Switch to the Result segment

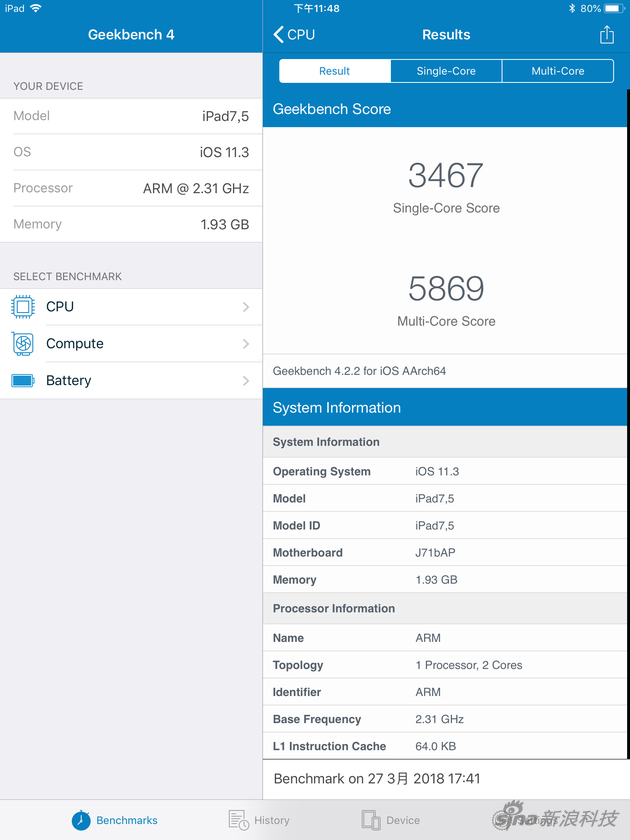[335, 71]
